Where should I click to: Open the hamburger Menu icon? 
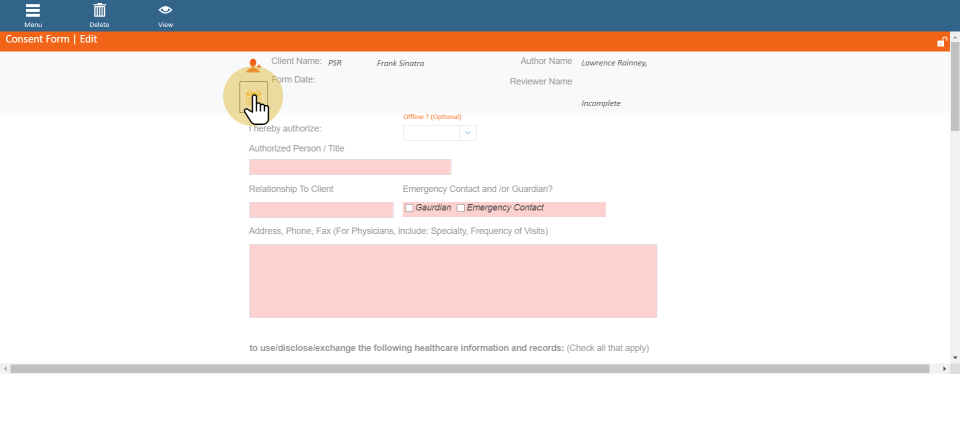[x=33, y=11]
